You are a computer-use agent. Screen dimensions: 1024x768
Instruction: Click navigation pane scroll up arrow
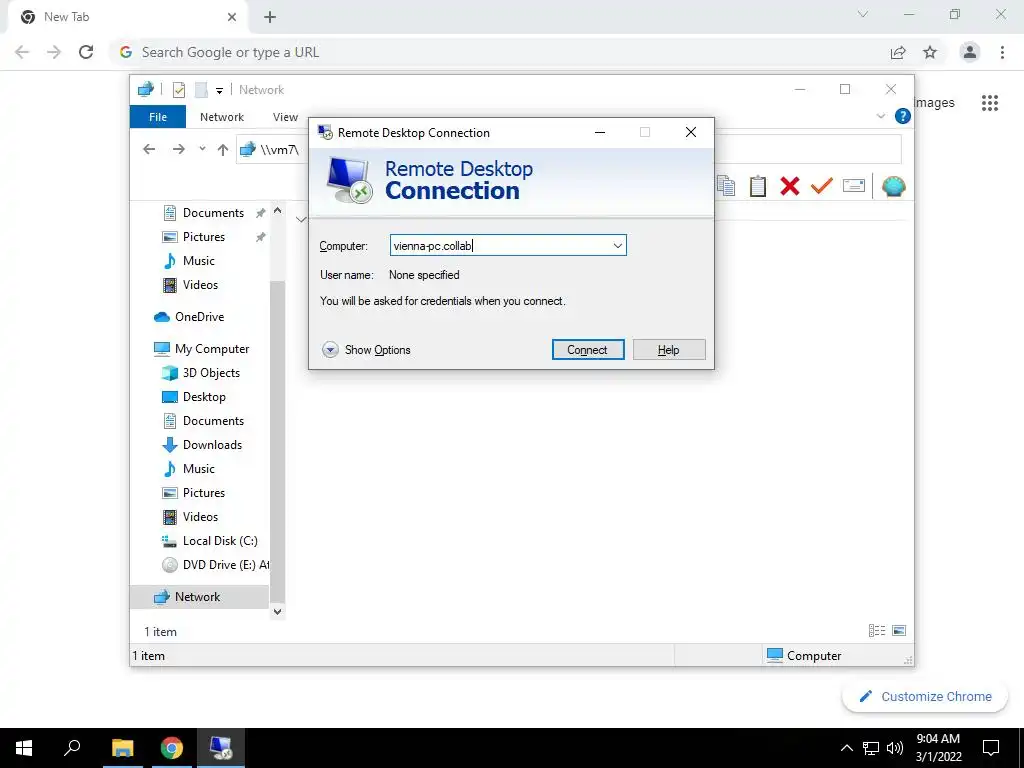click(x=278, y=210)
